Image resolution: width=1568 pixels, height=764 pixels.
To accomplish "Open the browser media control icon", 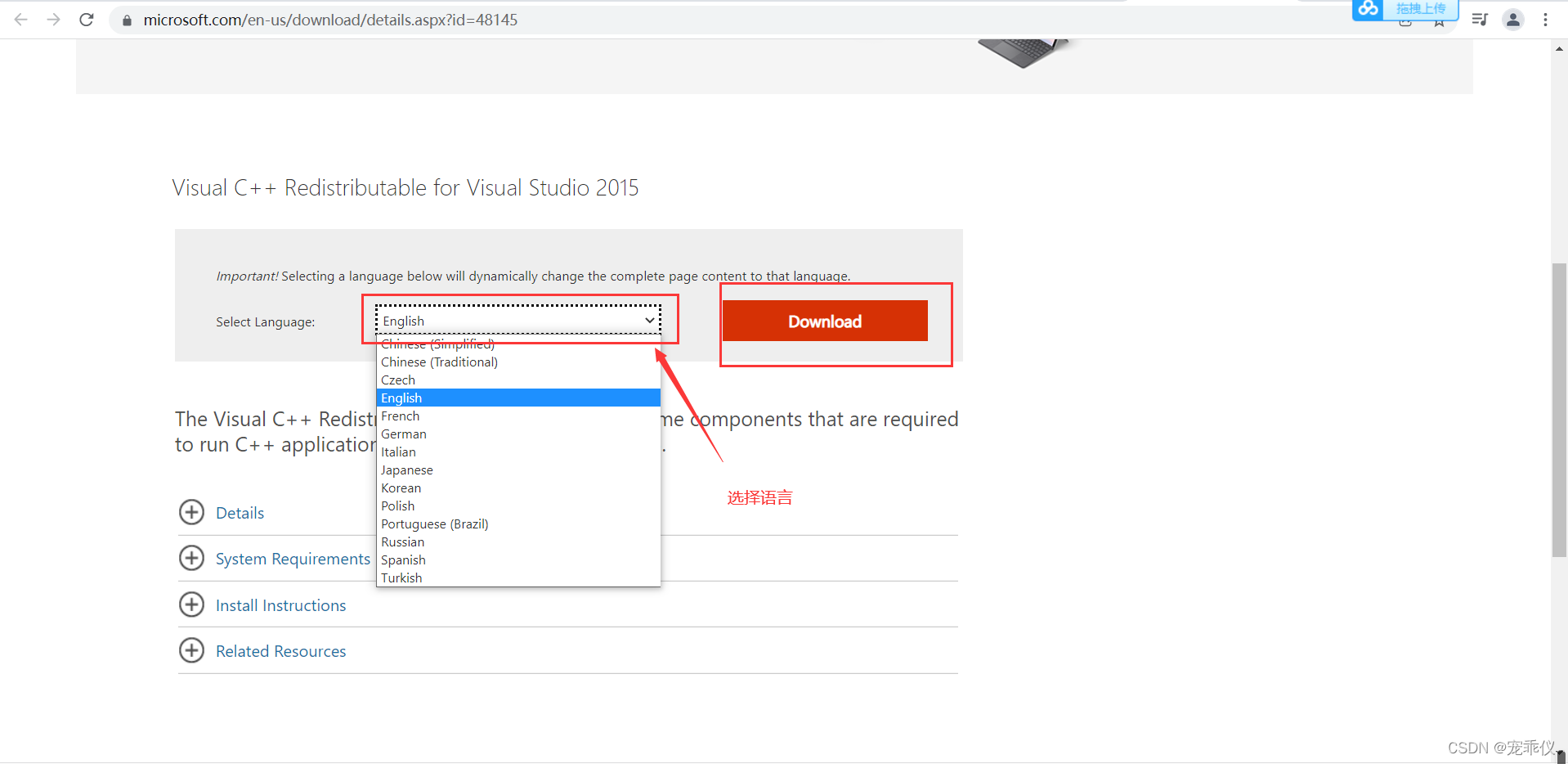I will click(1480, 20).
